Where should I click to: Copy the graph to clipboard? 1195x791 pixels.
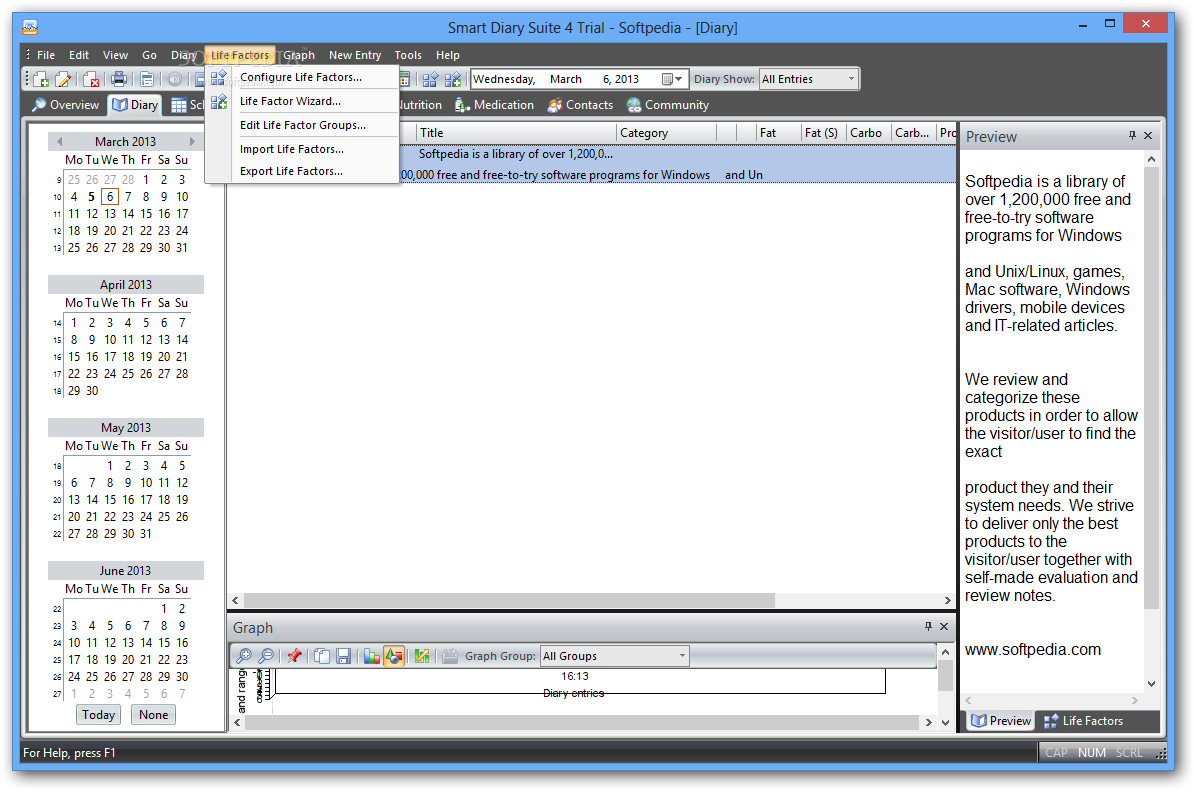[x=322, y=656]
